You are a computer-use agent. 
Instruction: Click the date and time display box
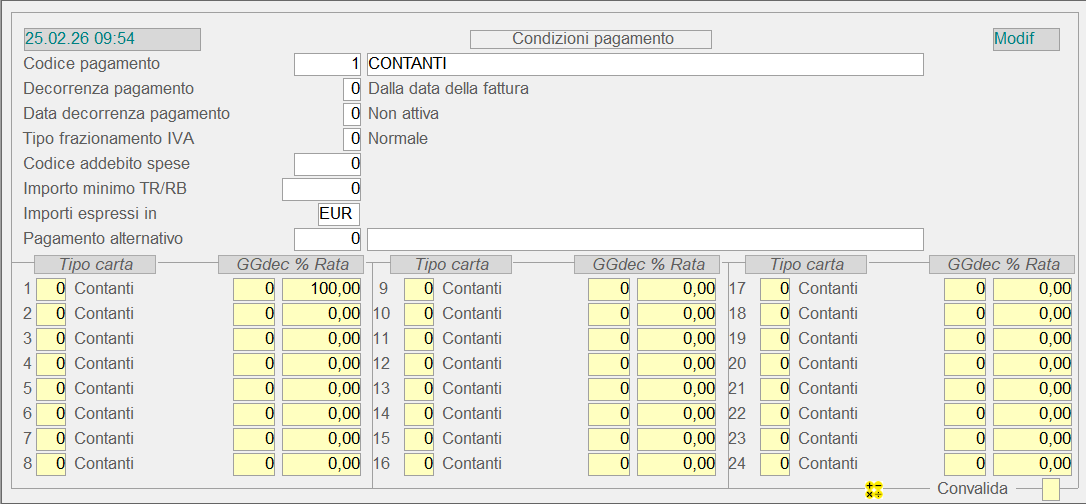pos(112,39)
